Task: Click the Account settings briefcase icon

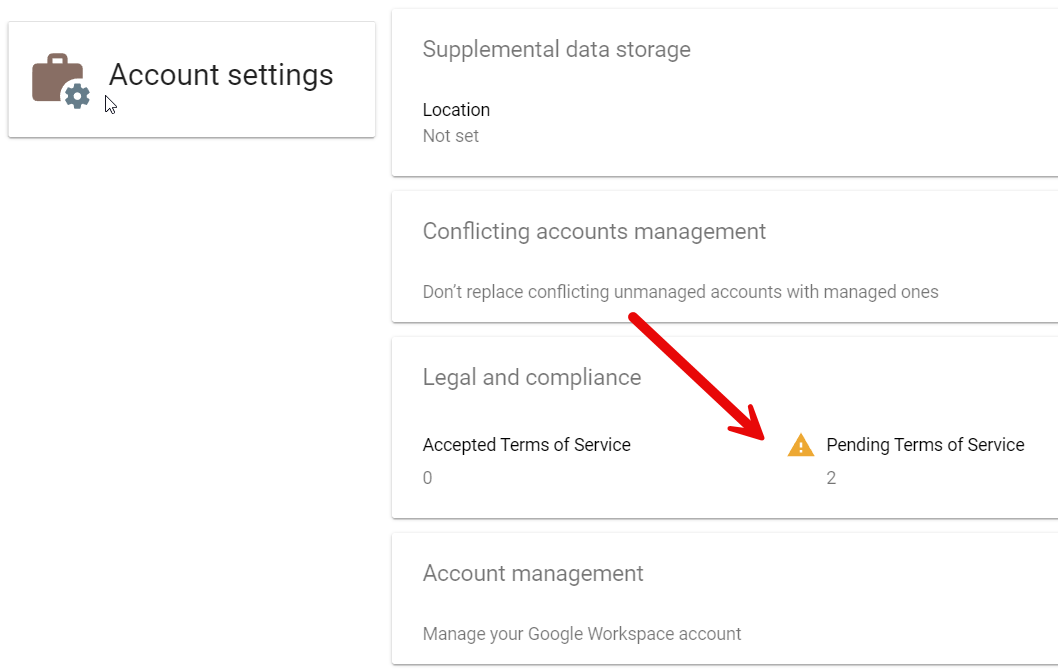Action: (56, 79)
